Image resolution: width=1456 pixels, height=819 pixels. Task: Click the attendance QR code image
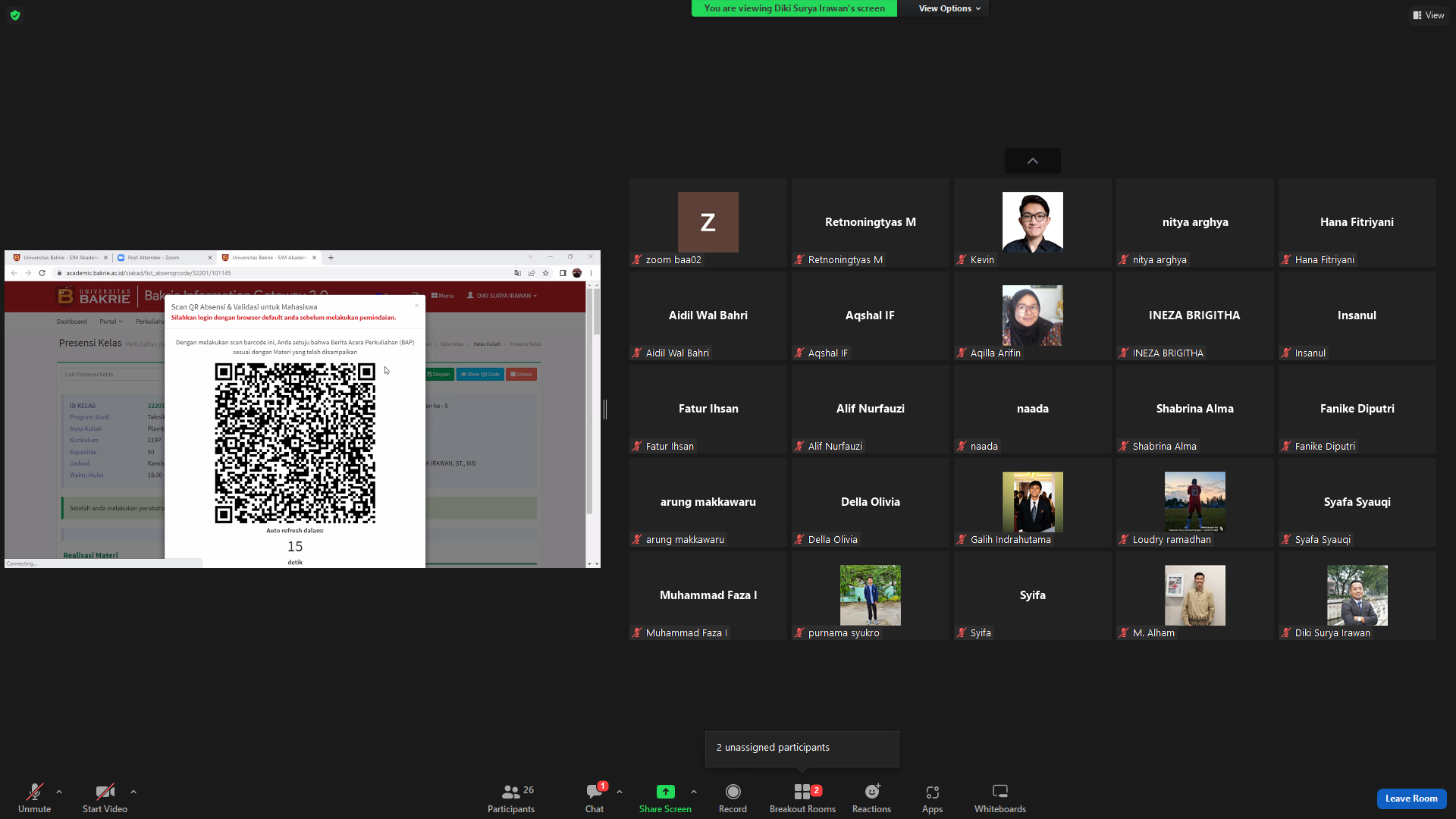[295, 443]
